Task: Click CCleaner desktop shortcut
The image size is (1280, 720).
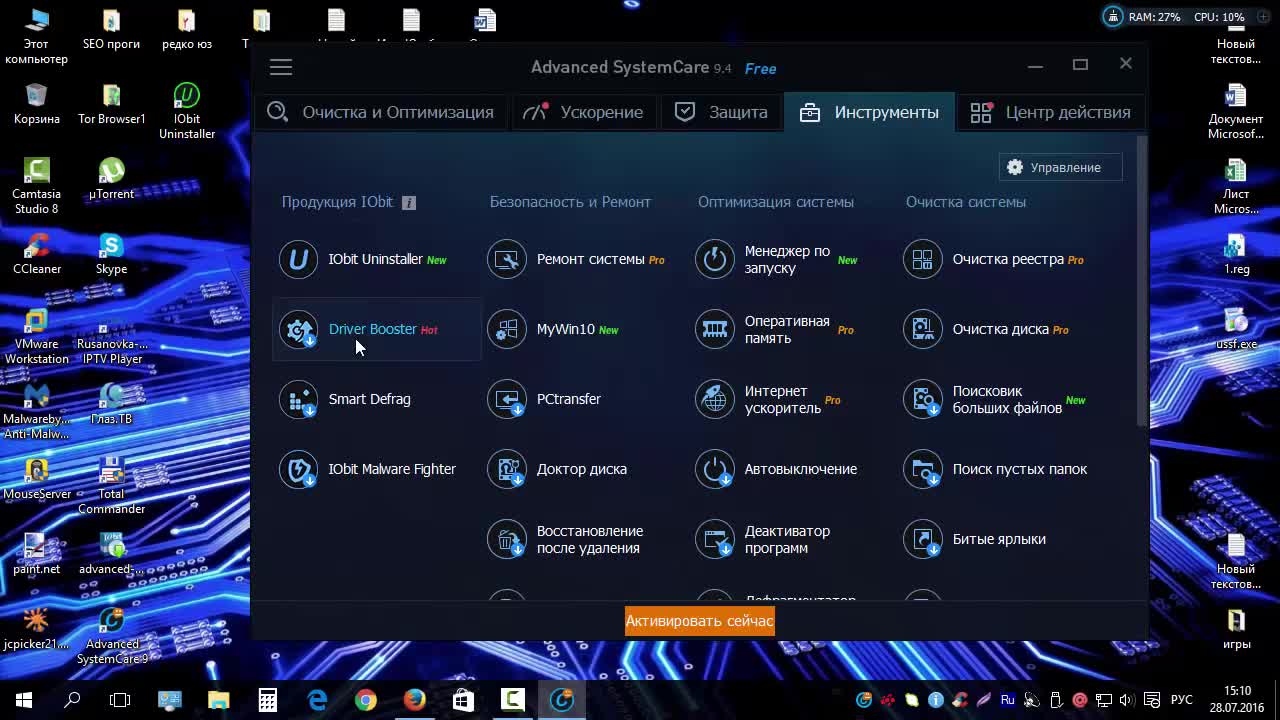Action: [x=37, y=253]
